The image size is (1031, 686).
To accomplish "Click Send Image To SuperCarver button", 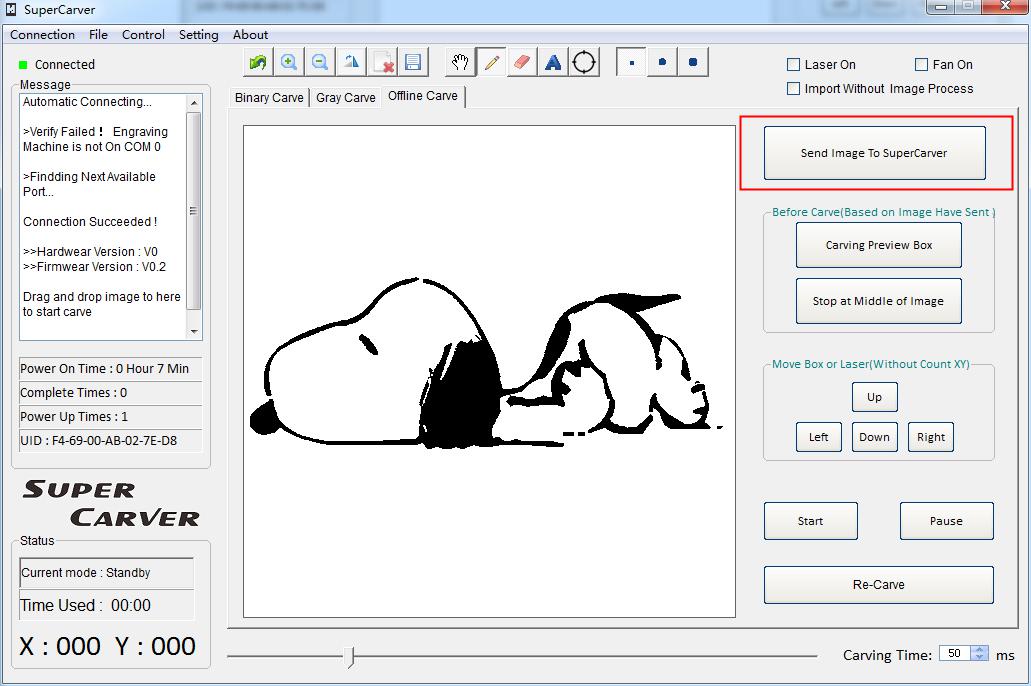I will click(874, 153).
